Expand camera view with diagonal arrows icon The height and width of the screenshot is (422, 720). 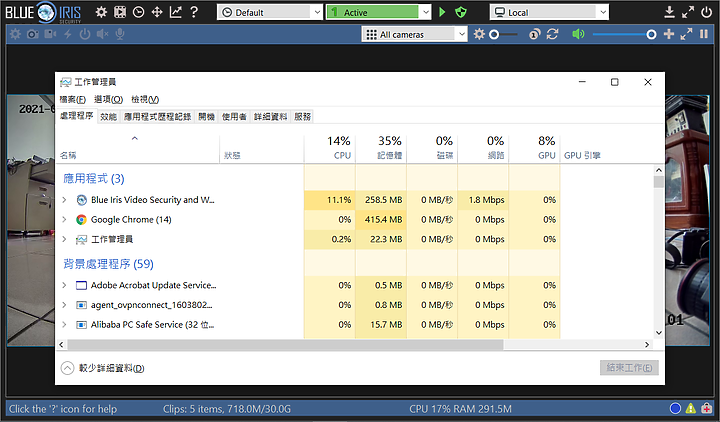(x=686, y=34)
